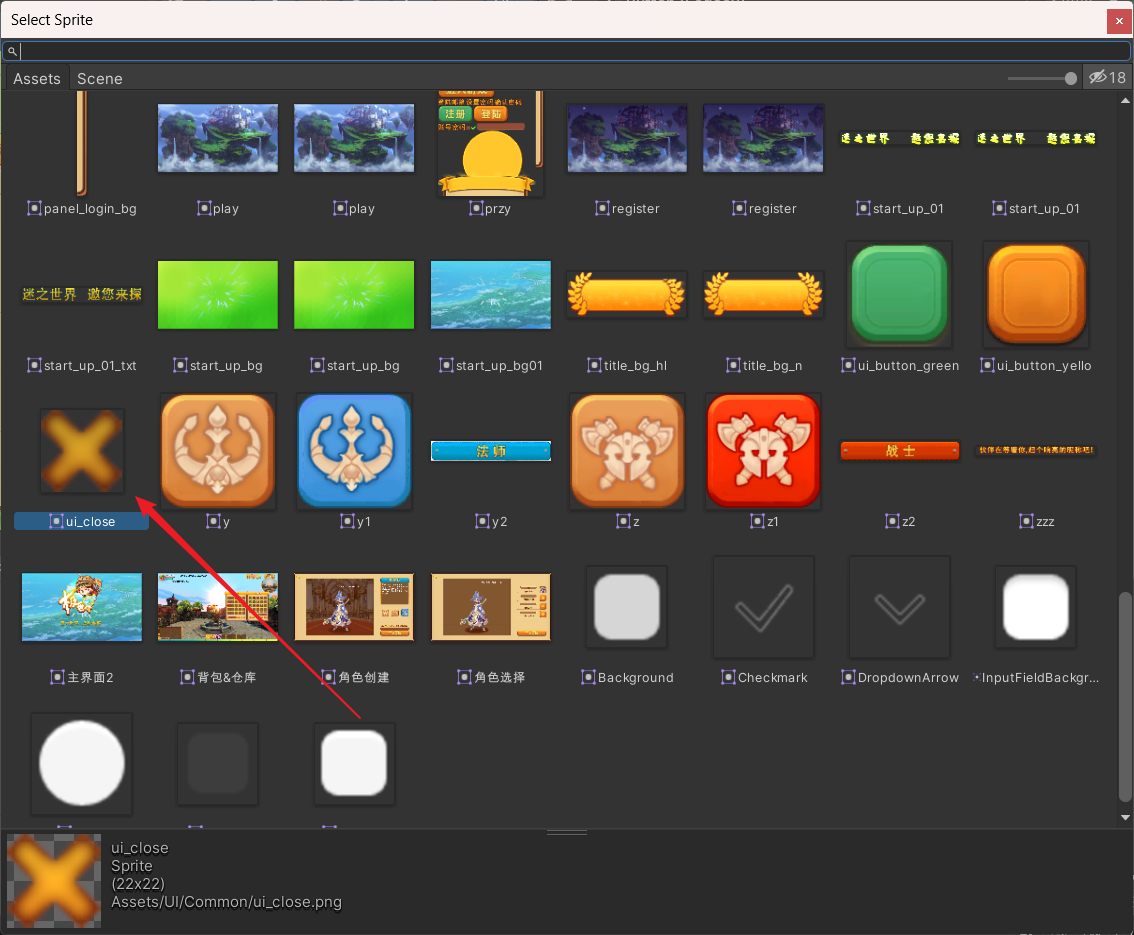Screen dimensions: 1134x935
Task: Select the InputFieldBackground sprite
Action: pyautogui.click(x=1035, y=607)
